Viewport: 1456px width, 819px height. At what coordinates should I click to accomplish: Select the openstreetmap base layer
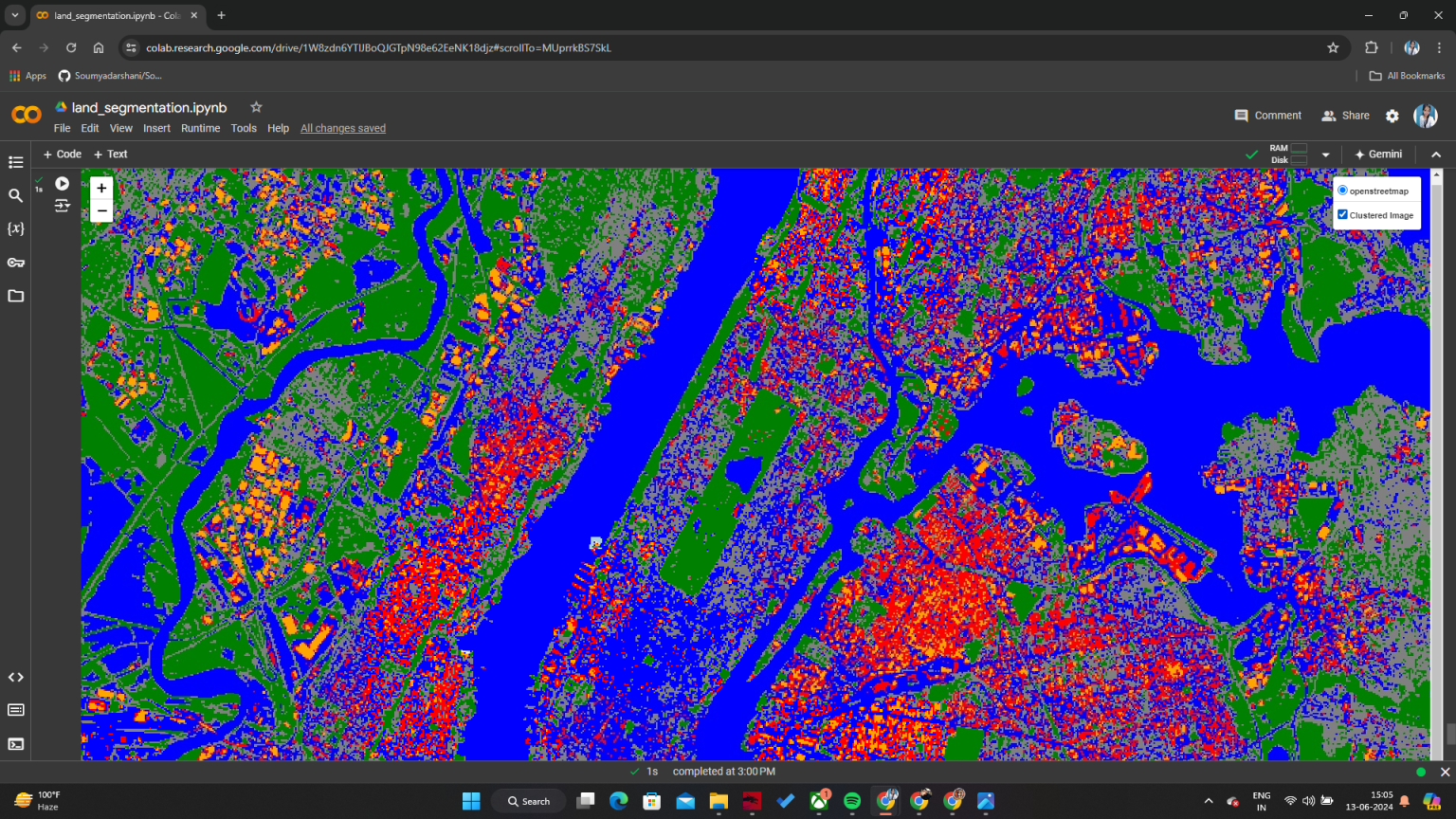click(1341, 190)
